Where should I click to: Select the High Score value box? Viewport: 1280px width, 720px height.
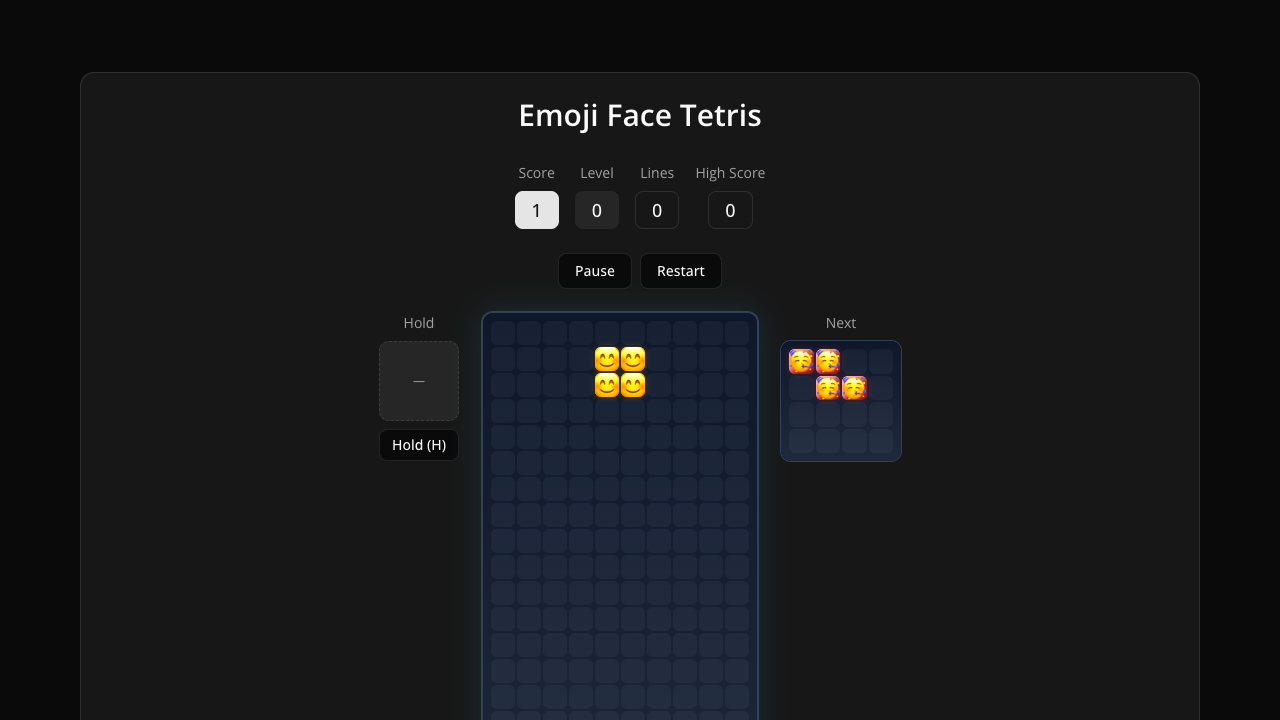730,210
